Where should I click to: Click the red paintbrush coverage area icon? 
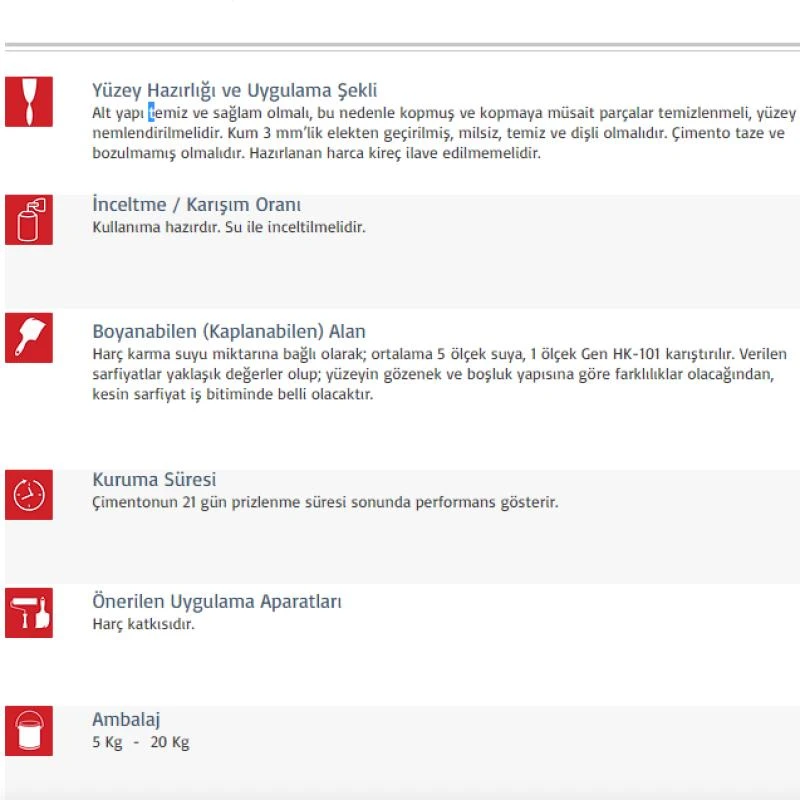pos(28,336)
